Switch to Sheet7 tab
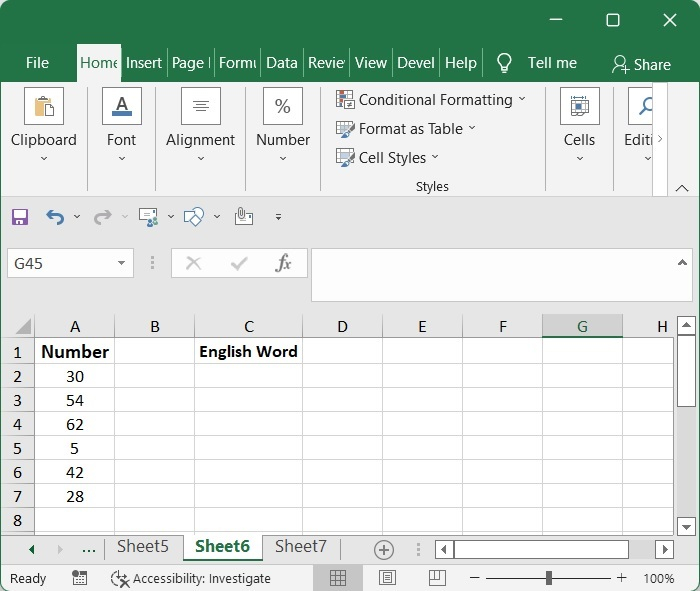This screenshot has width=700, height=591. click(300, 546)
